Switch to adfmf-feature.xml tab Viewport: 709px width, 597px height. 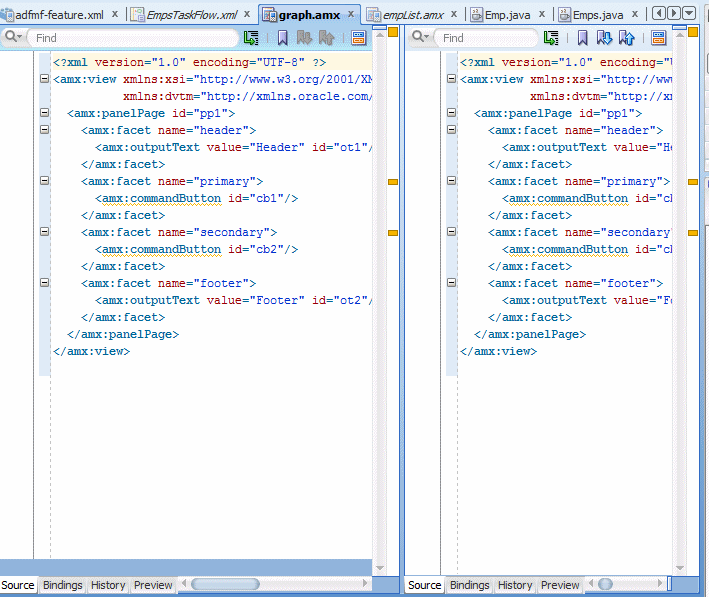[x=59, y=15]
